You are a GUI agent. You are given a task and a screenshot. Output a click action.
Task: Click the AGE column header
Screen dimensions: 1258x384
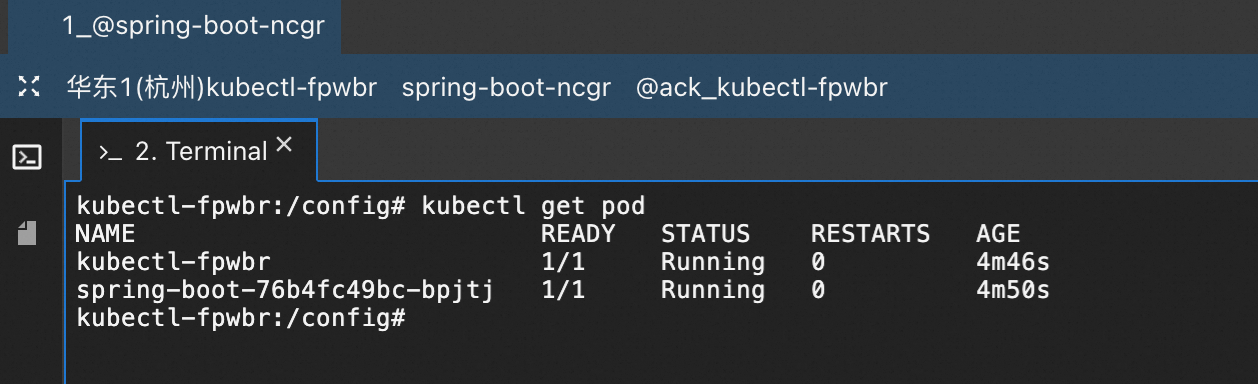998,234
